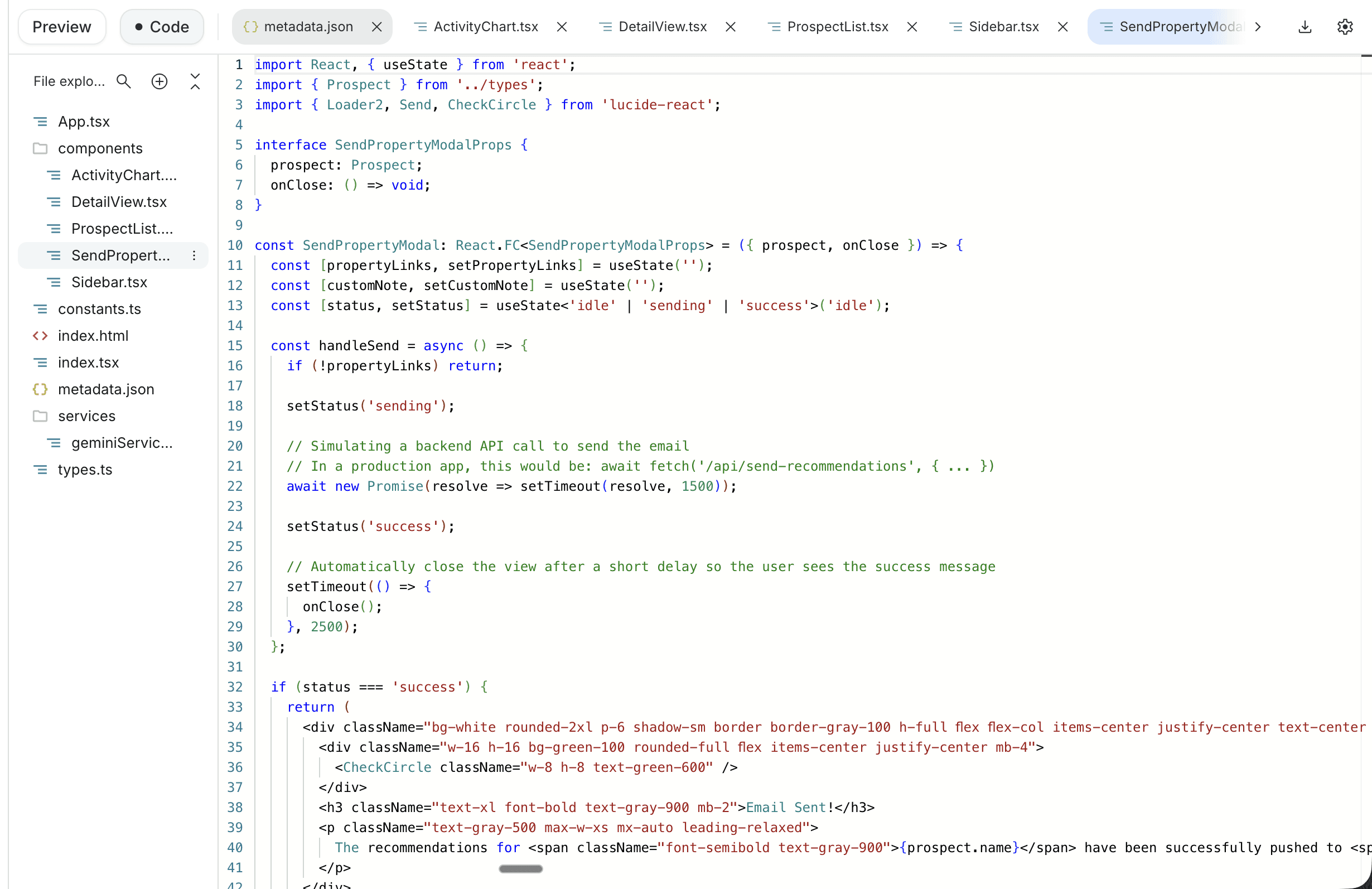Image resolution: width=1372 pixels, height=889 pixels.
Task: Close the ActivityChart.tsx tab
Action: pyautogui.click(x=562, y=27)
